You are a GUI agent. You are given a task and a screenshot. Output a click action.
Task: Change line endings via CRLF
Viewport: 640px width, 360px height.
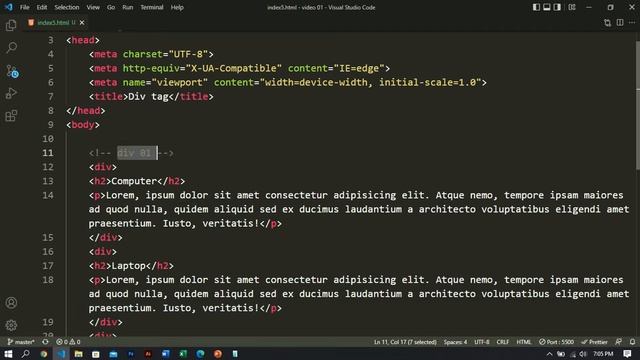pyautogui.click(x=502, y=342)
